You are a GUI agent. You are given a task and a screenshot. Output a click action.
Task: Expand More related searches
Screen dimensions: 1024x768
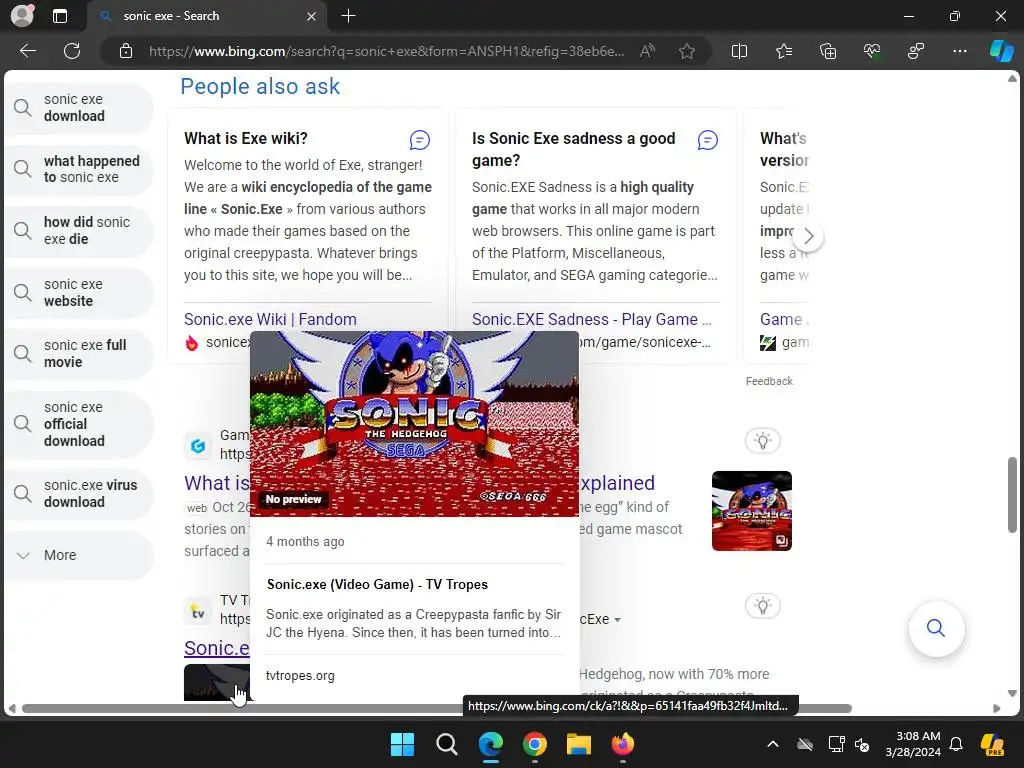[79, 555]
